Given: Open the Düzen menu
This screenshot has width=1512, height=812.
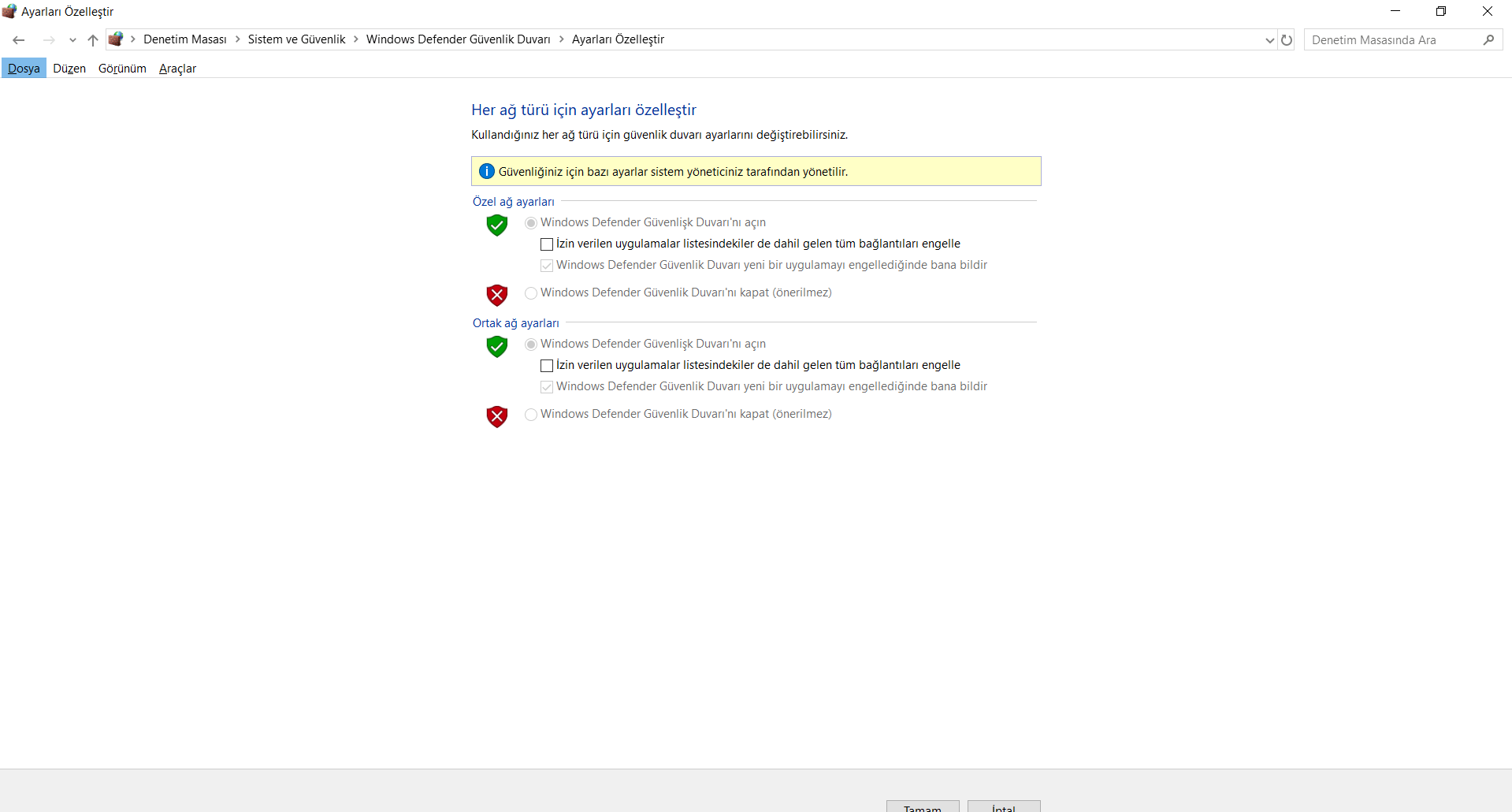Looking at the screenshot, I should 69,69.
